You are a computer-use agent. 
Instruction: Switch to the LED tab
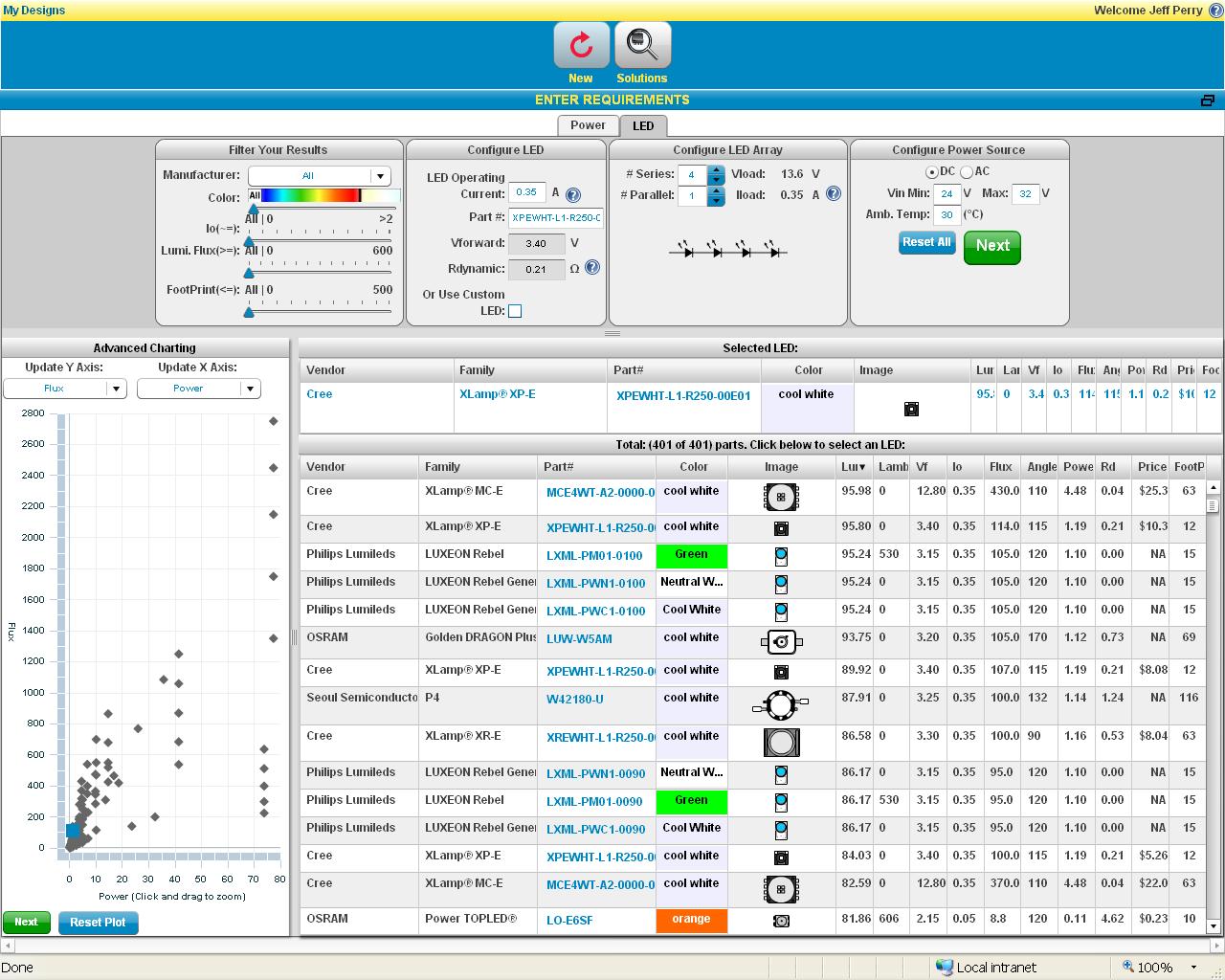[643, 125]
